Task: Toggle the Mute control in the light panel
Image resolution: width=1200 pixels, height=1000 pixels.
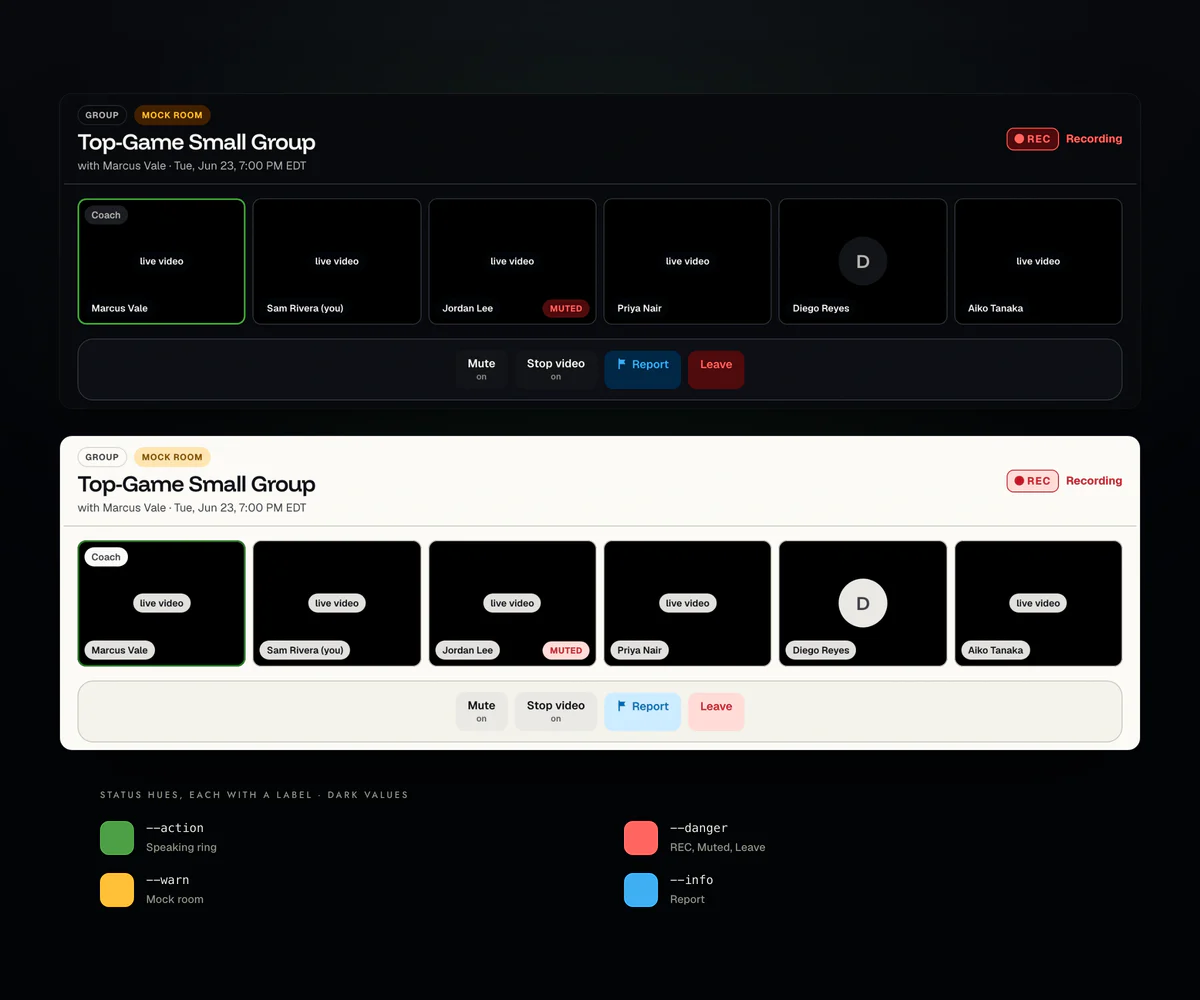Action: point(482,711)
